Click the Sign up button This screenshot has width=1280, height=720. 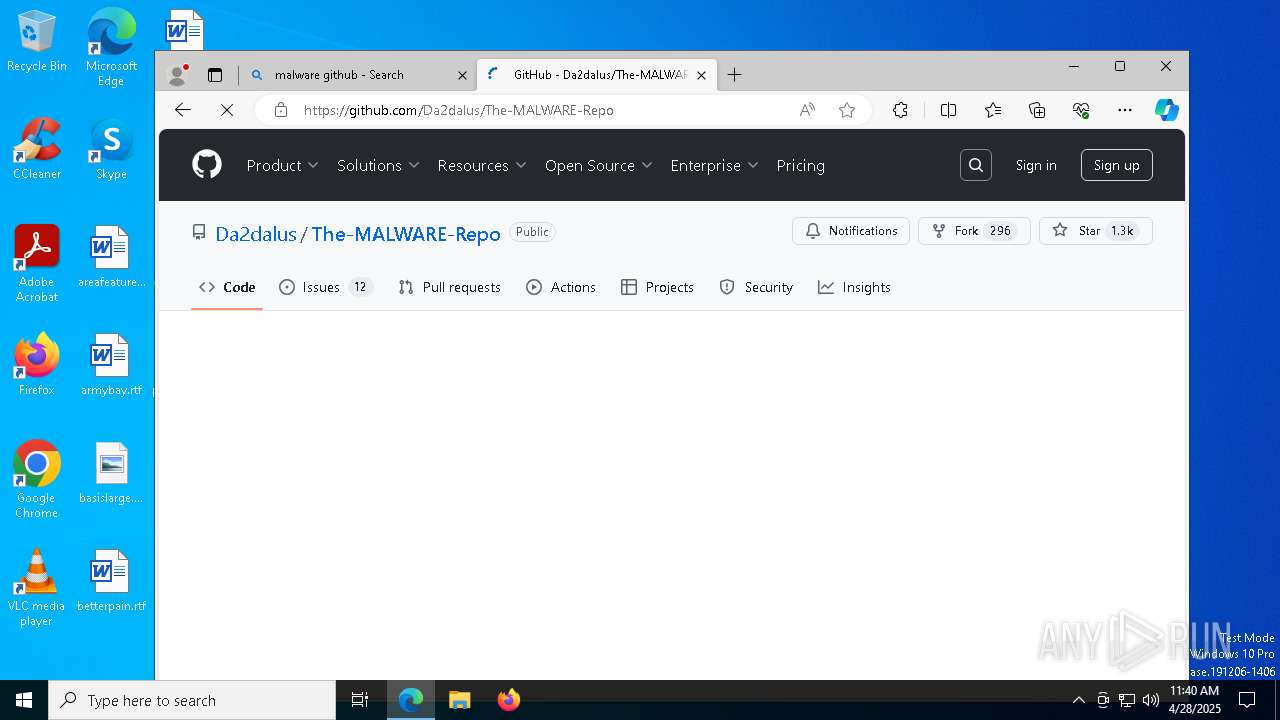[1117, 165]
